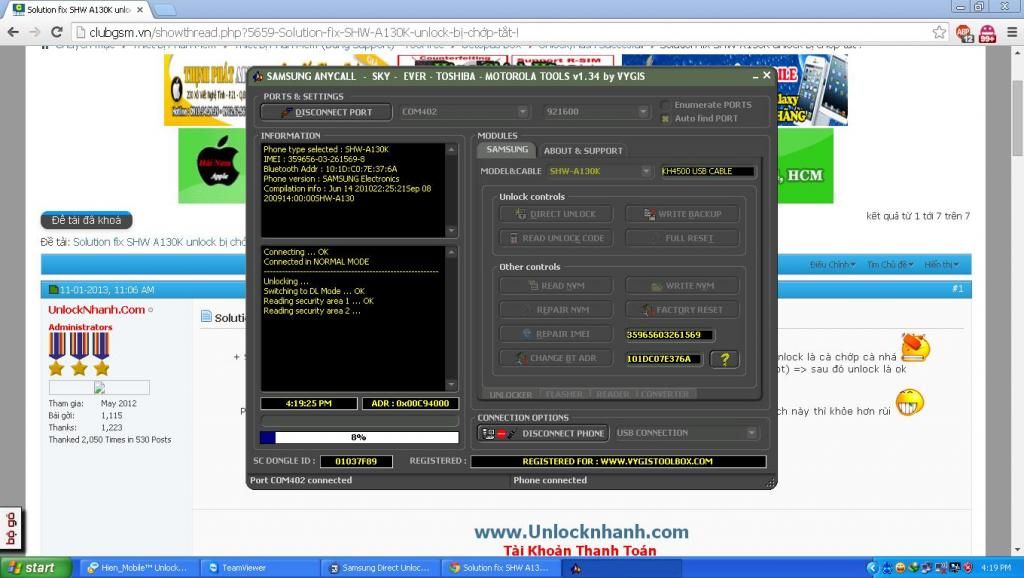Click the Chrome forward arrow
Viewport: 1024px width, 578px height.
pos(35,32)
